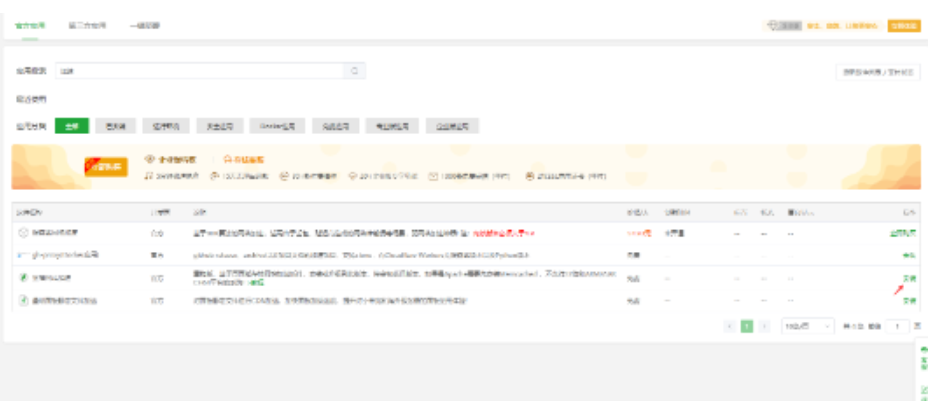The image size is (943, 410).
Task: Open the 10条/页 page size dropdown
Action: pos(808,326)
